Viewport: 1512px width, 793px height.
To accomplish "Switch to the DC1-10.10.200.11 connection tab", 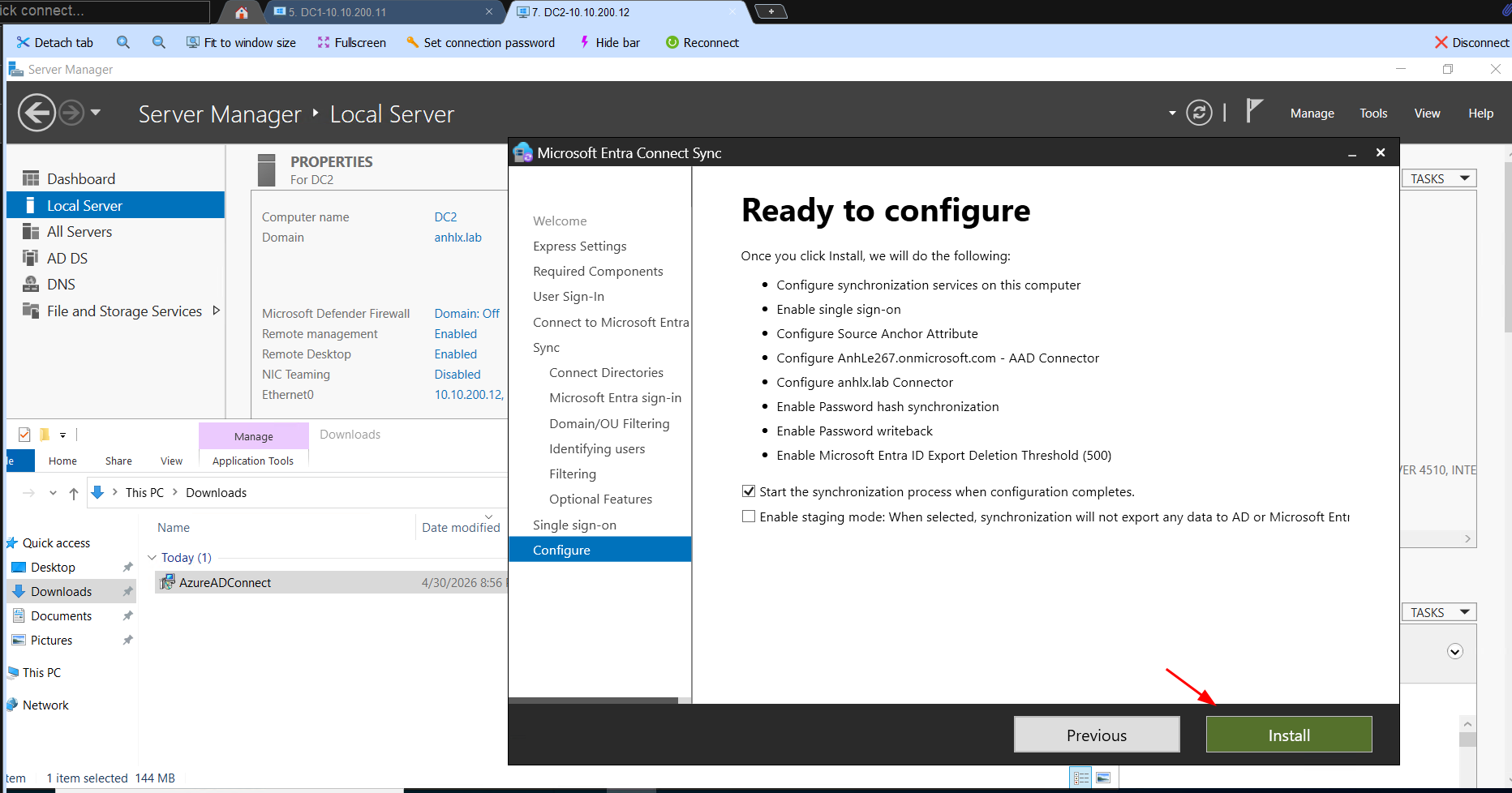I will [384, 12].
